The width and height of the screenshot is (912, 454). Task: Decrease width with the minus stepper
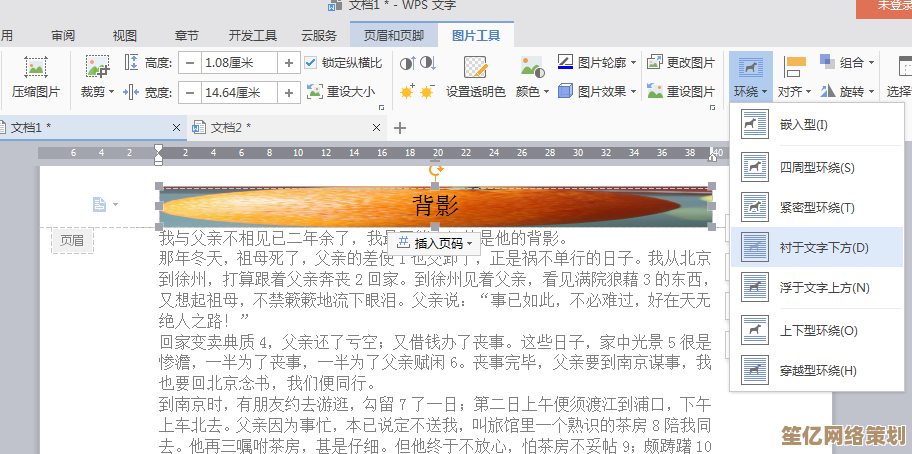[x=189, y=92]
